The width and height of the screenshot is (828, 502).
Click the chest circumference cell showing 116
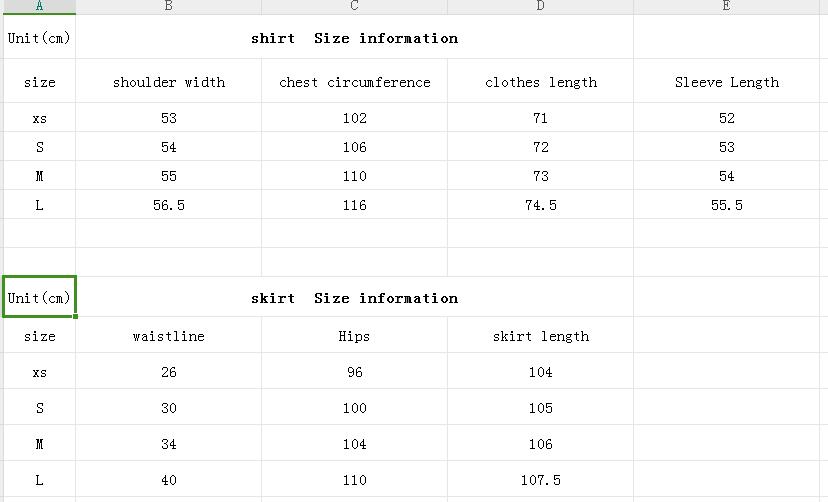[x=354, y=205]
